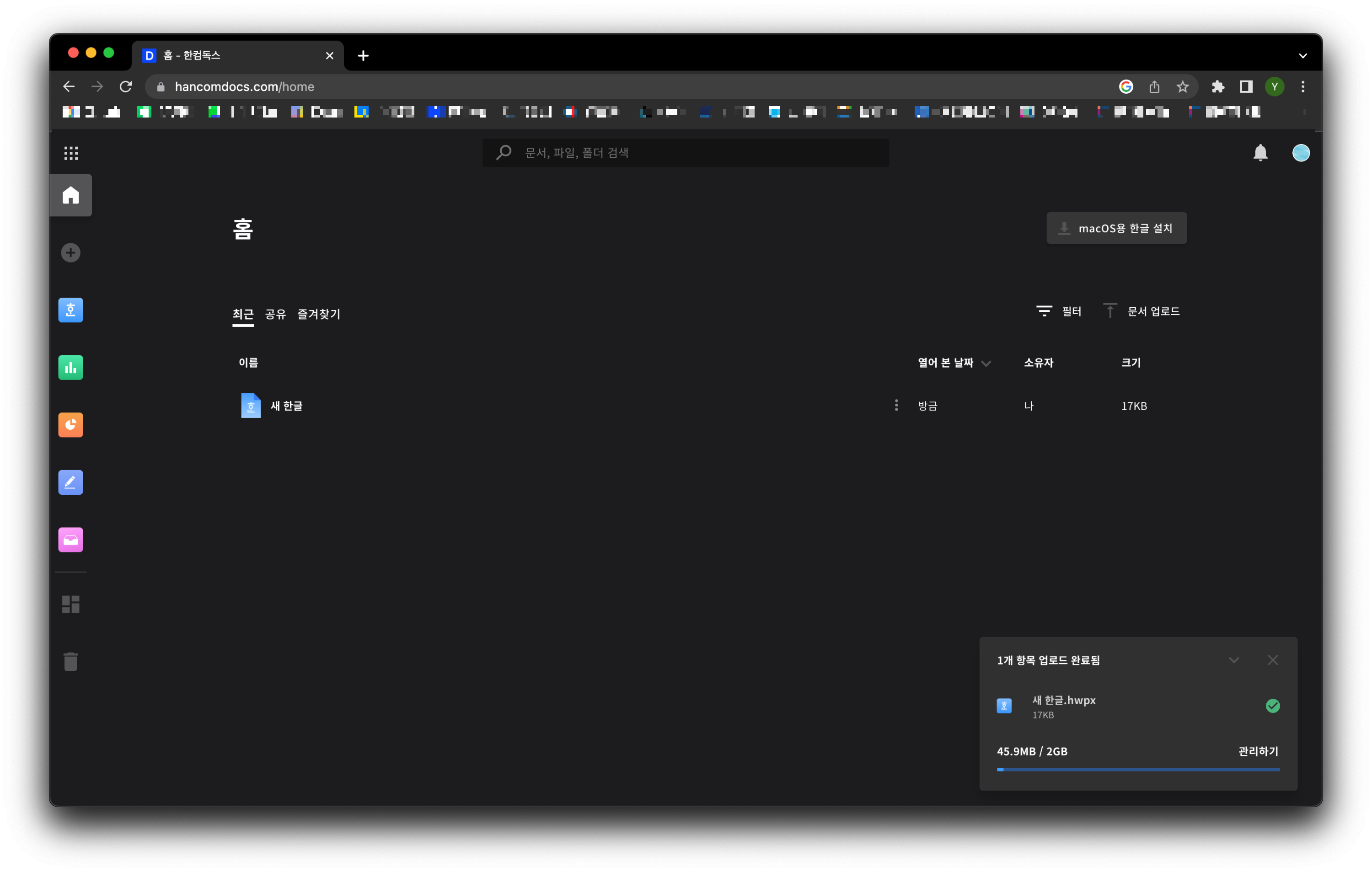Click the notification bell icon

(1260, 153)
